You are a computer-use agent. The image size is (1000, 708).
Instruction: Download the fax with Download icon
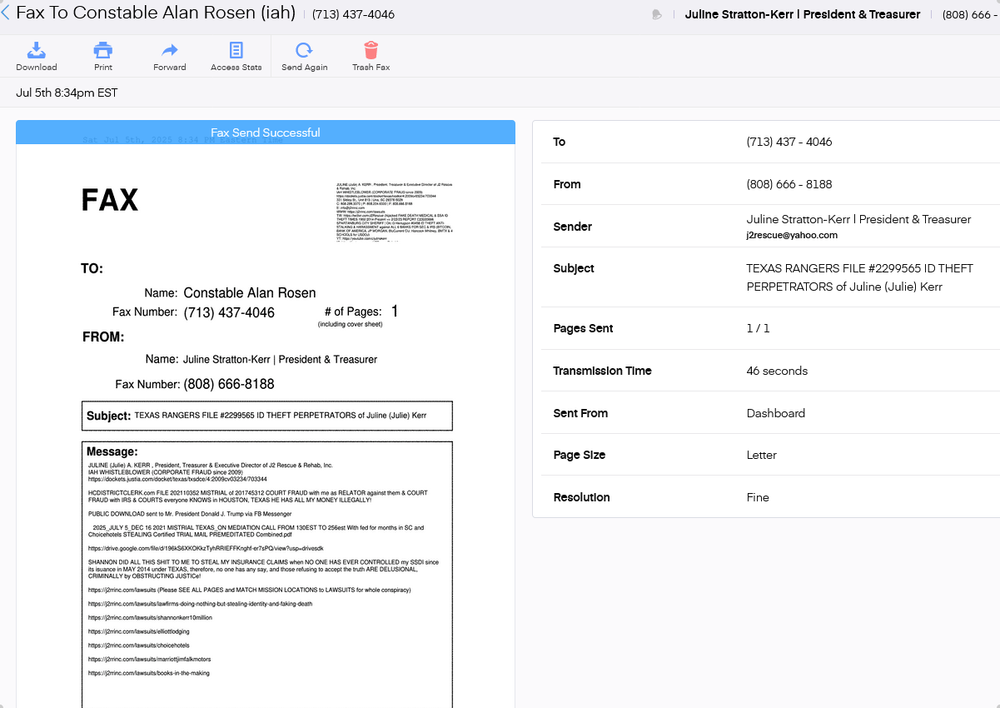[x=36, y=56]
